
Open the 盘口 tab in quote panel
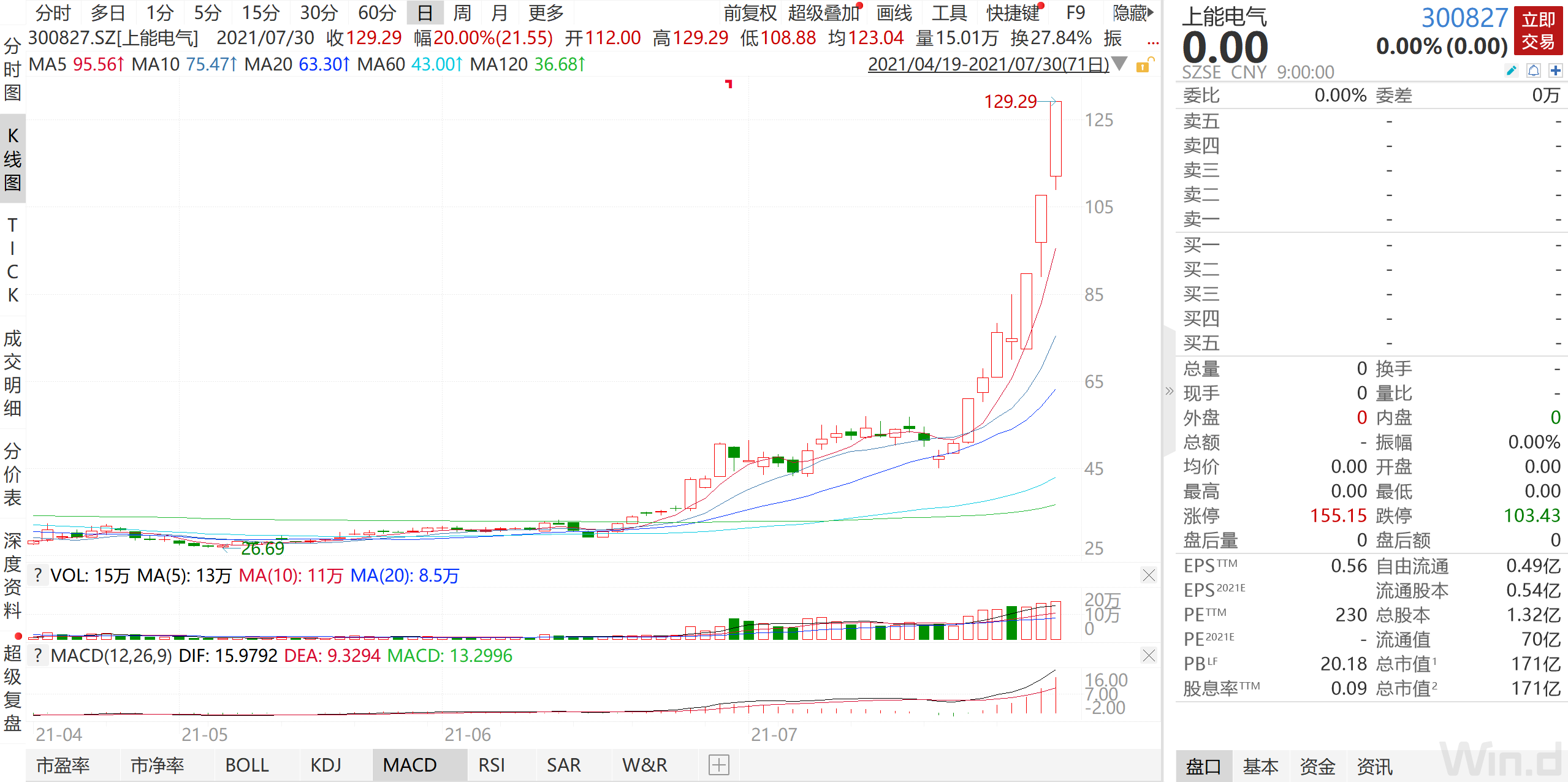[x=1204, y=766]
